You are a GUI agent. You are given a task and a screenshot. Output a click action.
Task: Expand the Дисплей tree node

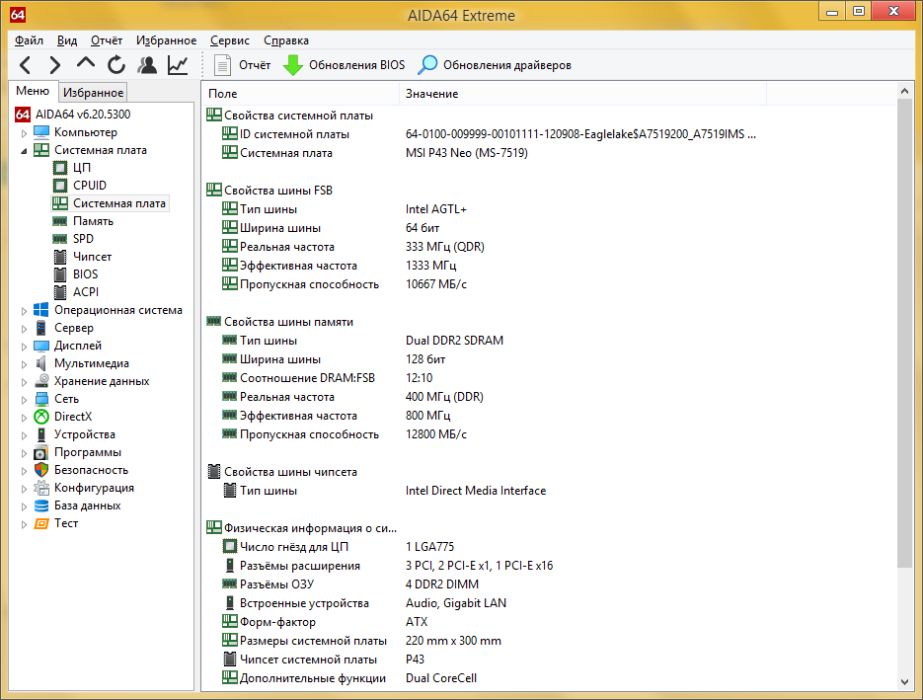click(24, 346)
